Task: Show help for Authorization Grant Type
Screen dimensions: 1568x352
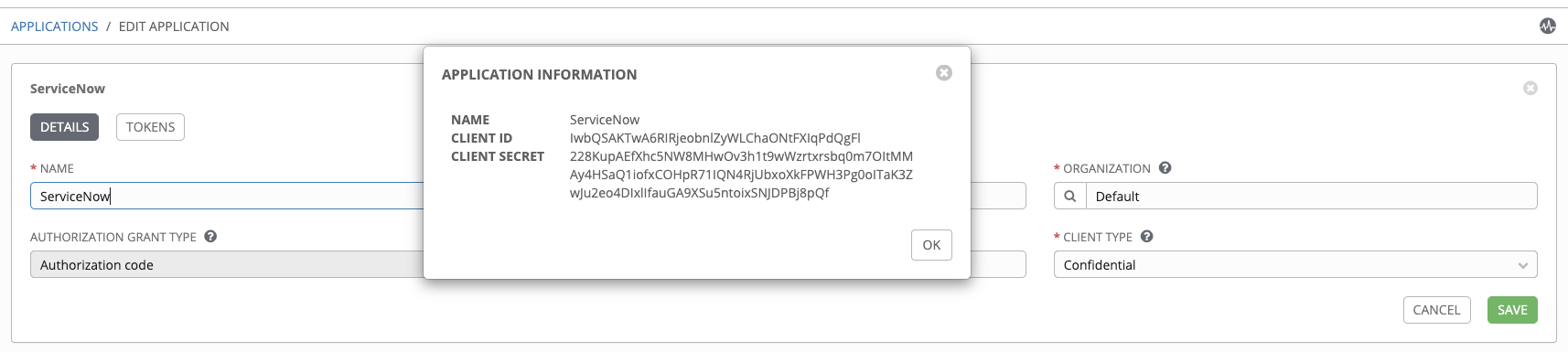Action: [210, 236]
